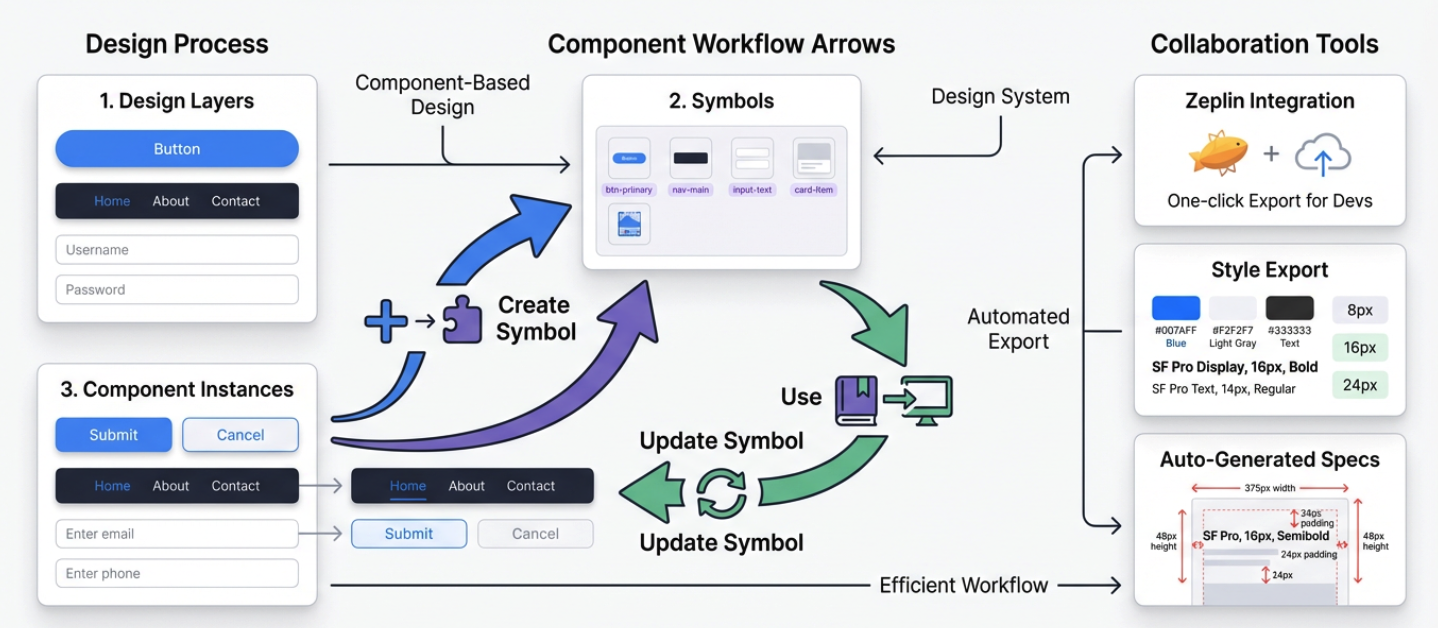Viewport: 1438px width, 628px height.
Task: Select the btn-primary symbol thumbnail
Action: [x=629, y=159]
